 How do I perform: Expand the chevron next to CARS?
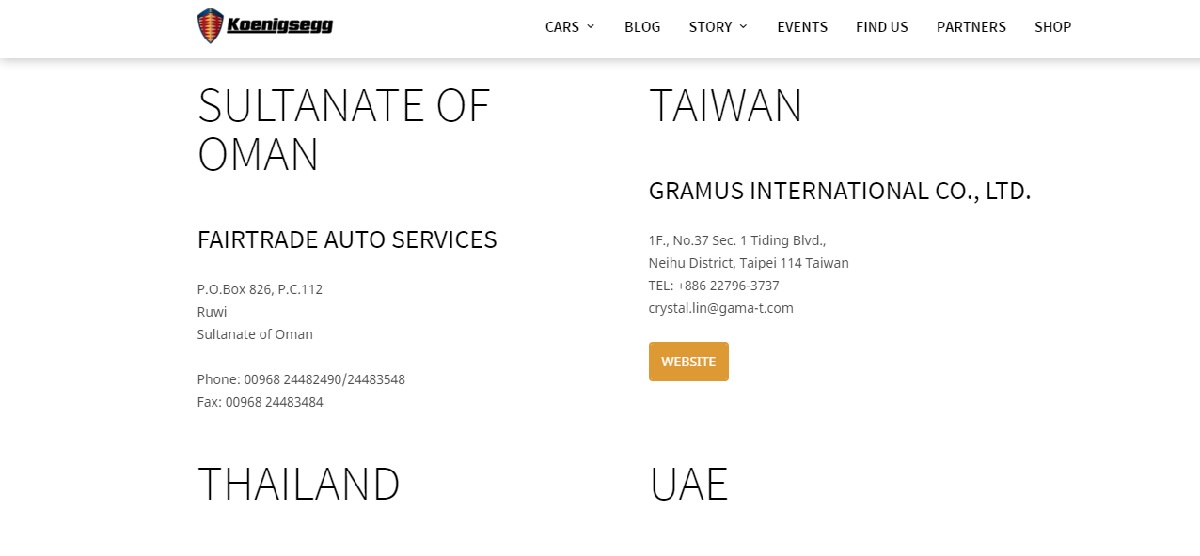click(x=591, y=27)
